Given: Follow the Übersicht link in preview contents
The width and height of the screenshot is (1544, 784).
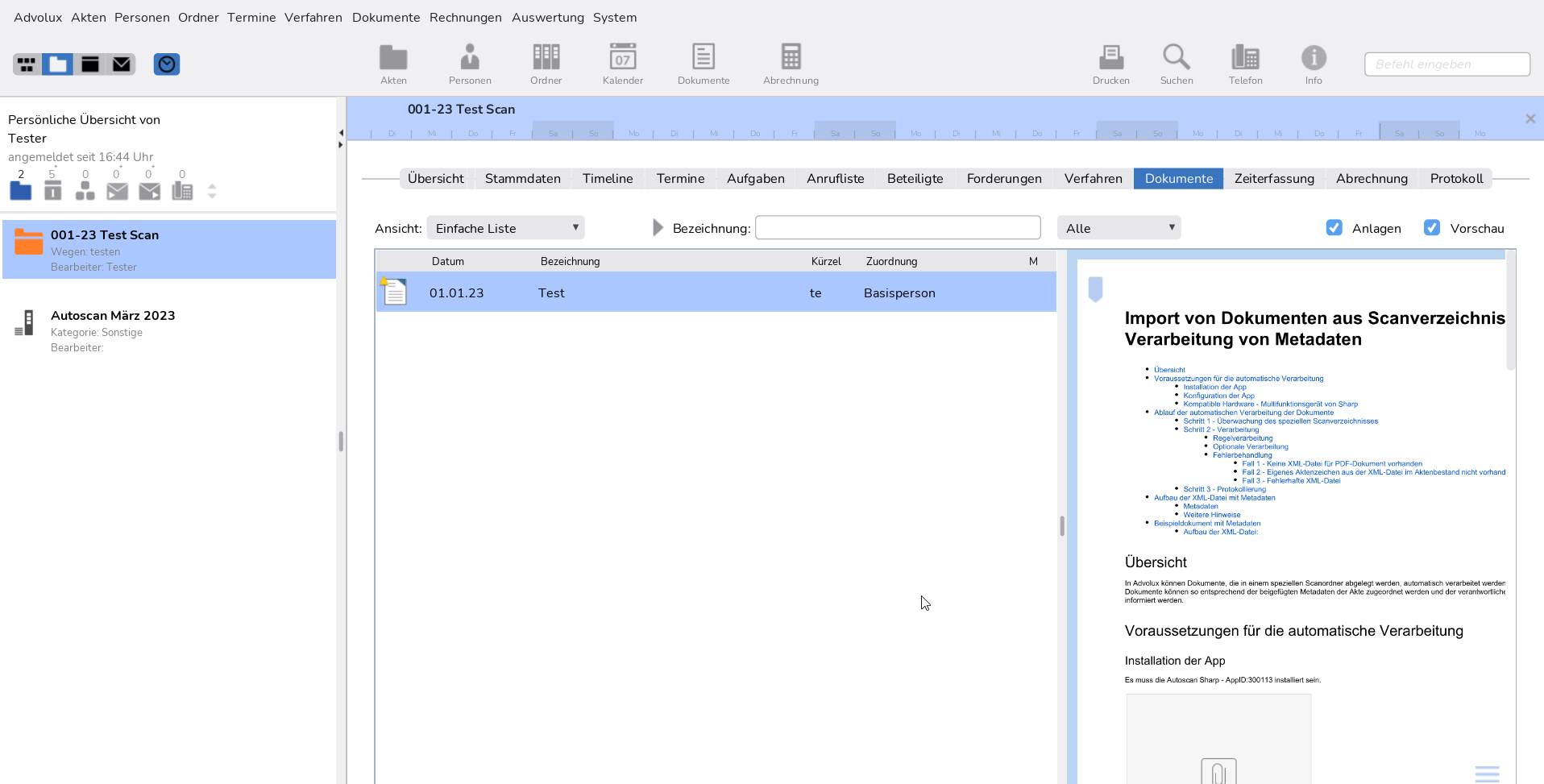Looking at the screenshot, I should point(1169,370).
